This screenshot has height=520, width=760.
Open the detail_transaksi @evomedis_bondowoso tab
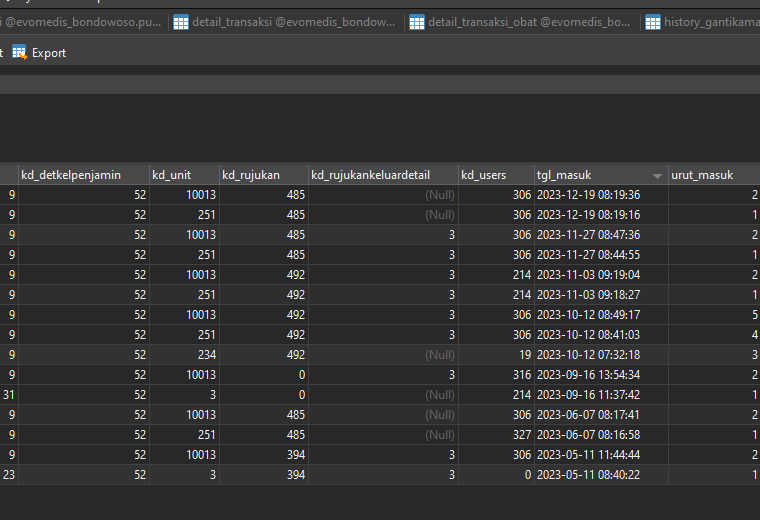pyautogui.click(x=285, y=22)
